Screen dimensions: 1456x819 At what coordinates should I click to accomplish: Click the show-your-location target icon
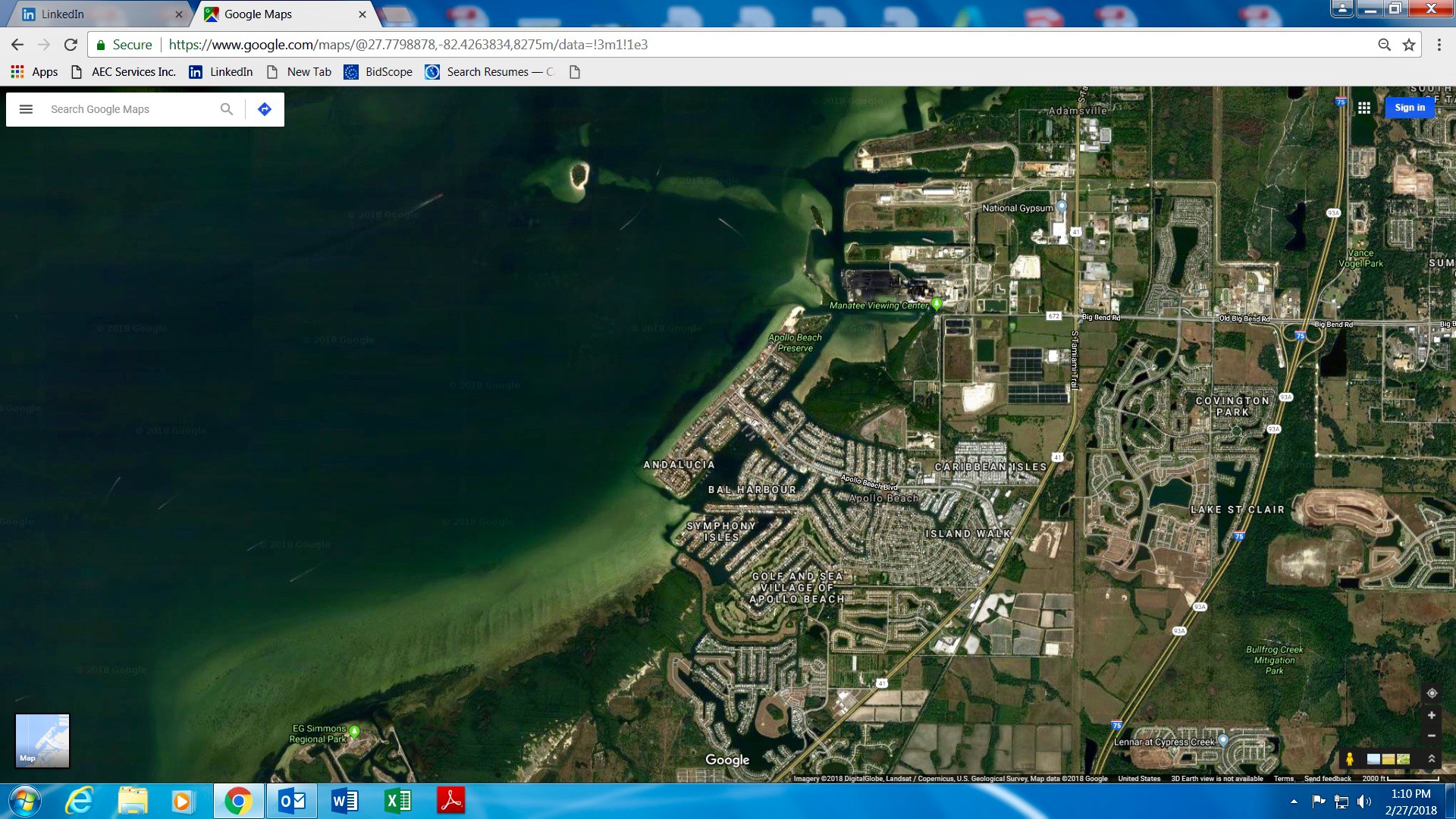(1432, 693)
